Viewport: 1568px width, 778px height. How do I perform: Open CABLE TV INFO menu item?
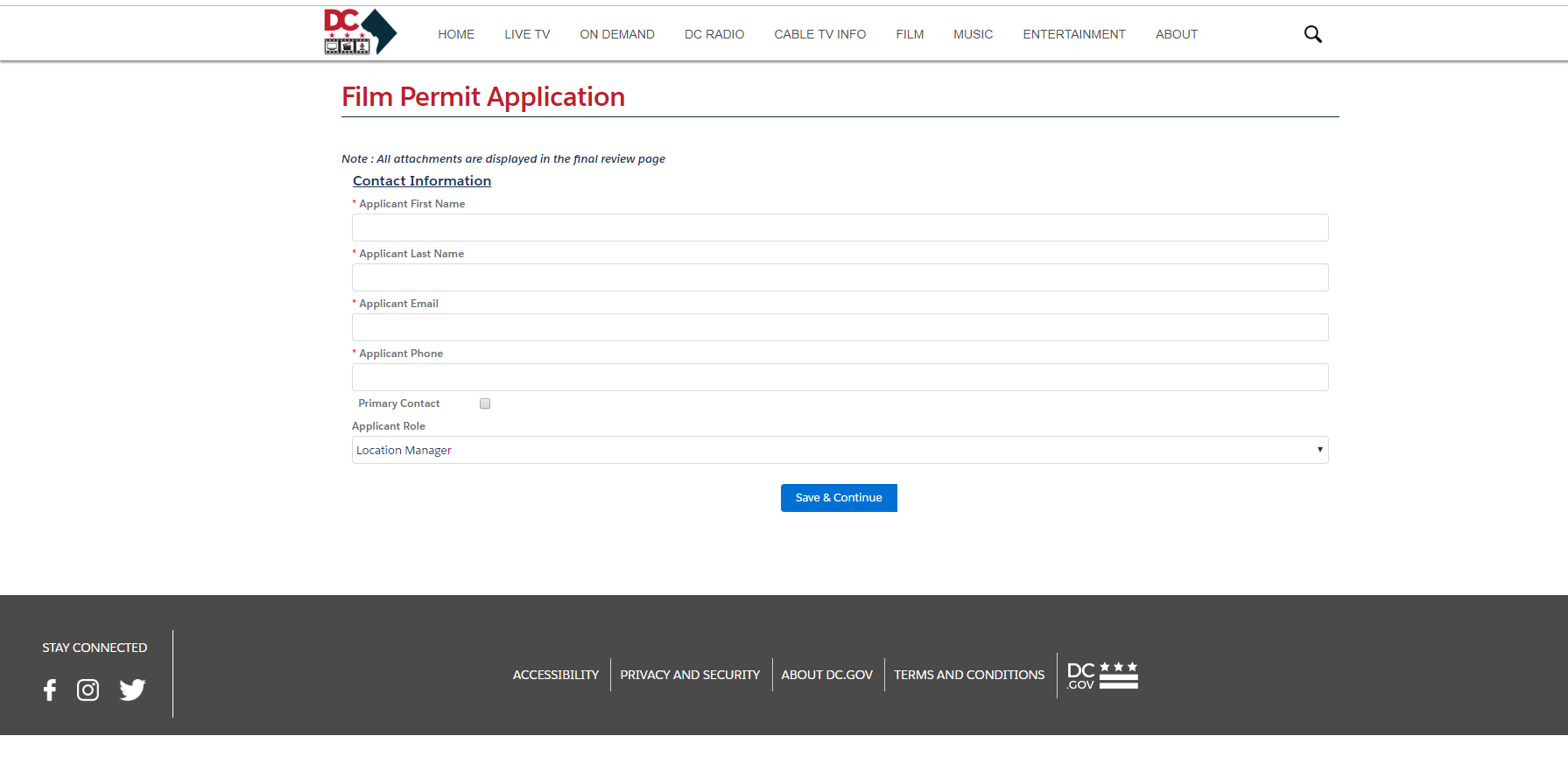819,34
